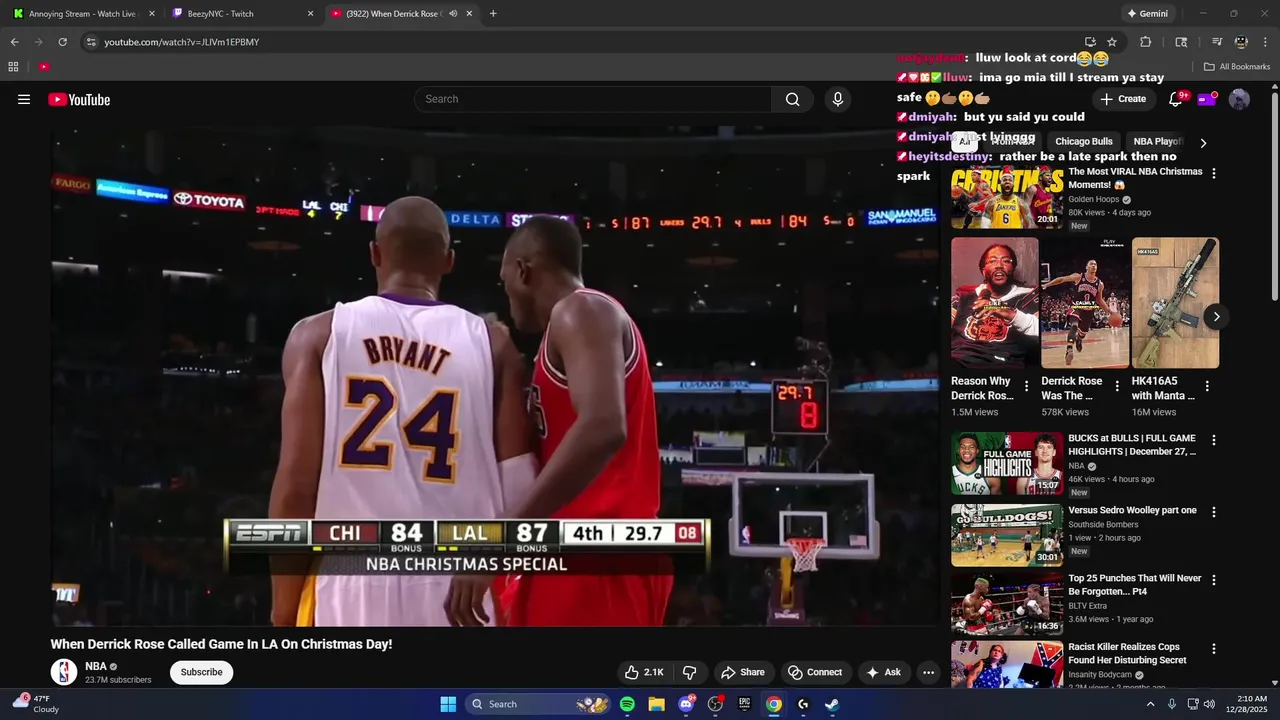Show hidden system tray icons chevron
The image size is (1280, 720).
click(x=1150, y=704)
